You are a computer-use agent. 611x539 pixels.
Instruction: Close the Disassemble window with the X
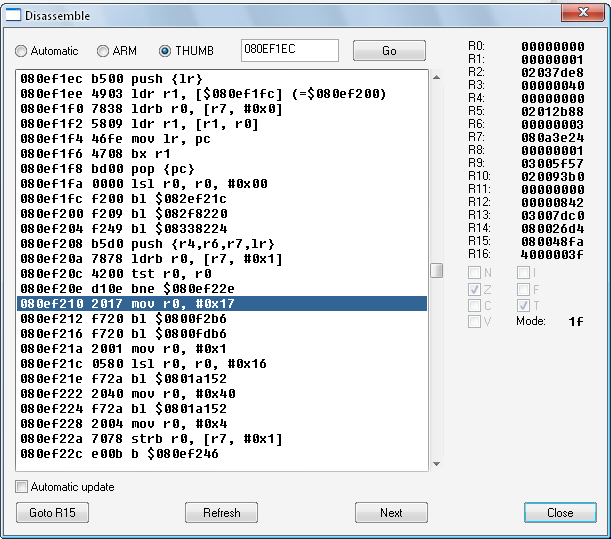tap(576, 13)
